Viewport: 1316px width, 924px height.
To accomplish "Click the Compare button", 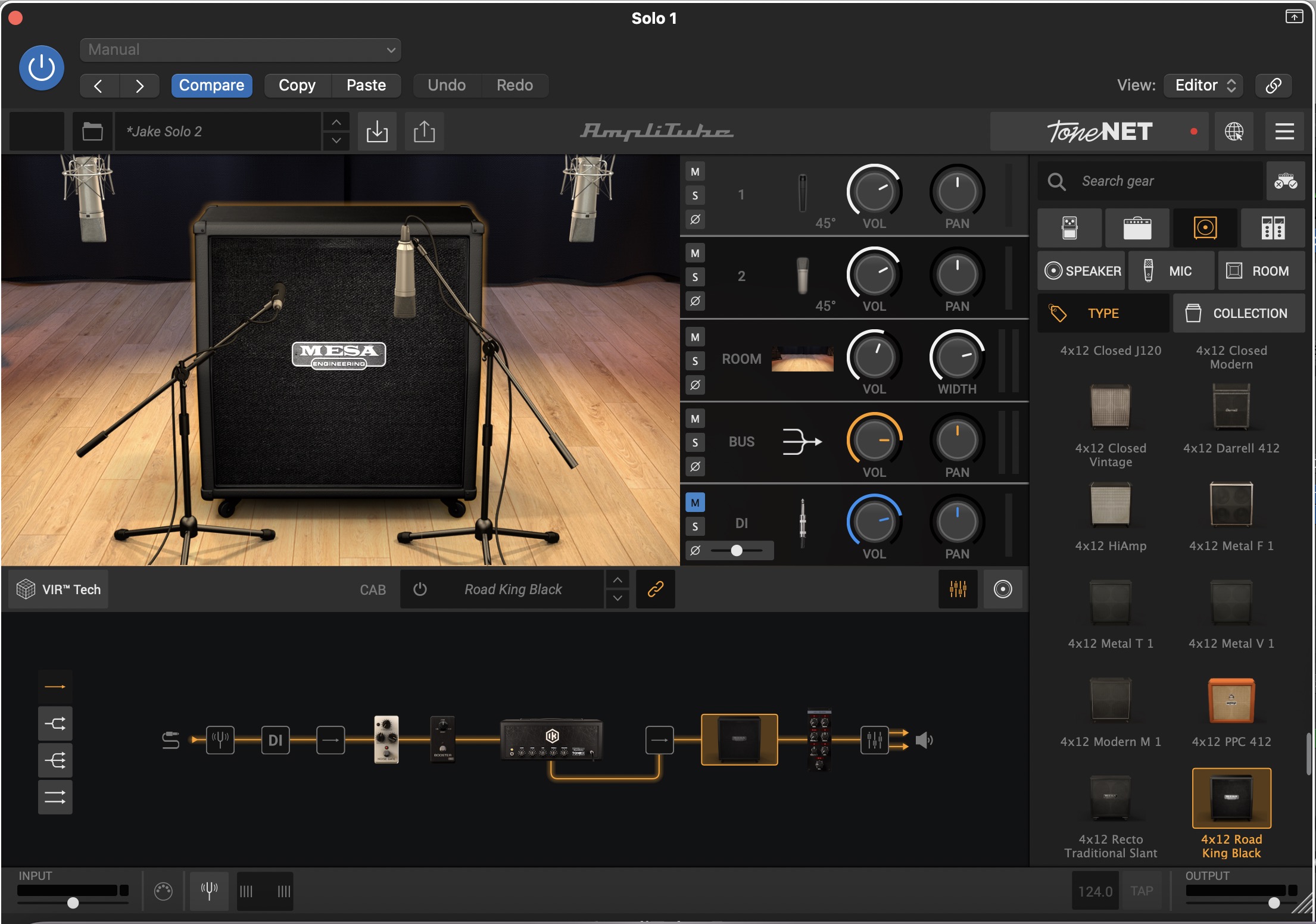I will pyautogui.click(x=211, y=85).
